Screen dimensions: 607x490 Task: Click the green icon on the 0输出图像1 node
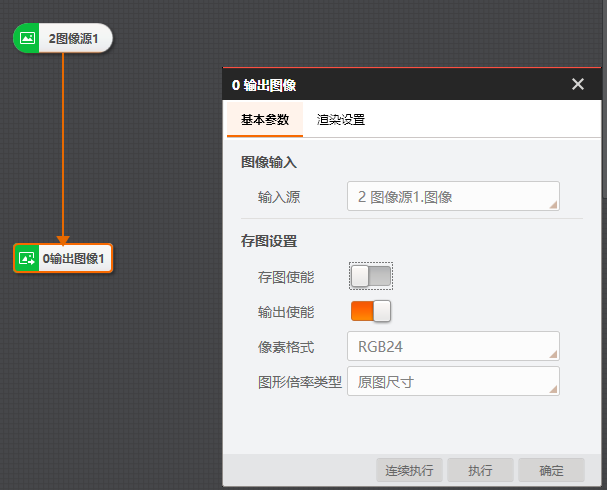tap(28, 258)
